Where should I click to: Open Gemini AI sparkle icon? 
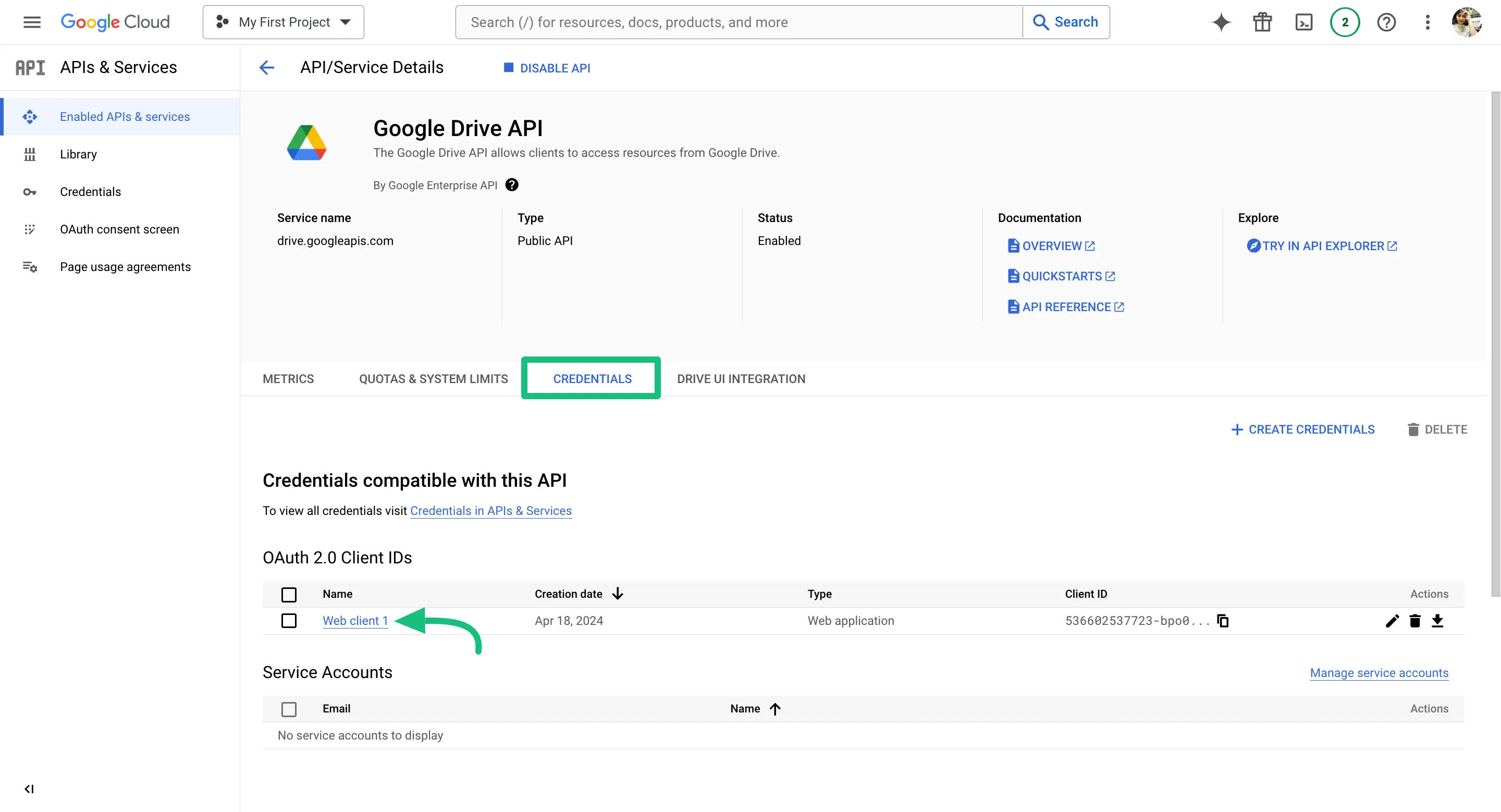(1221, 22)
